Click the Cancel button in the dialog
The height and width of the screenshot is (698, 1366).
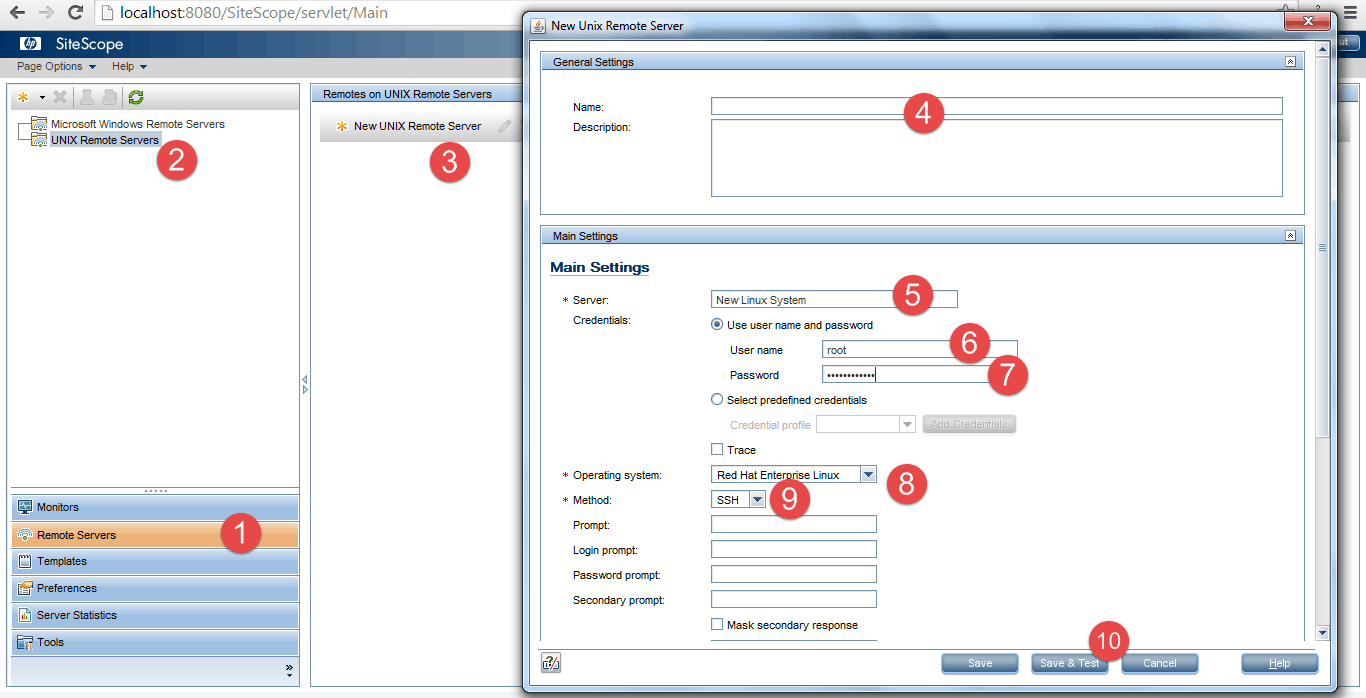(x=1160, y=663)
